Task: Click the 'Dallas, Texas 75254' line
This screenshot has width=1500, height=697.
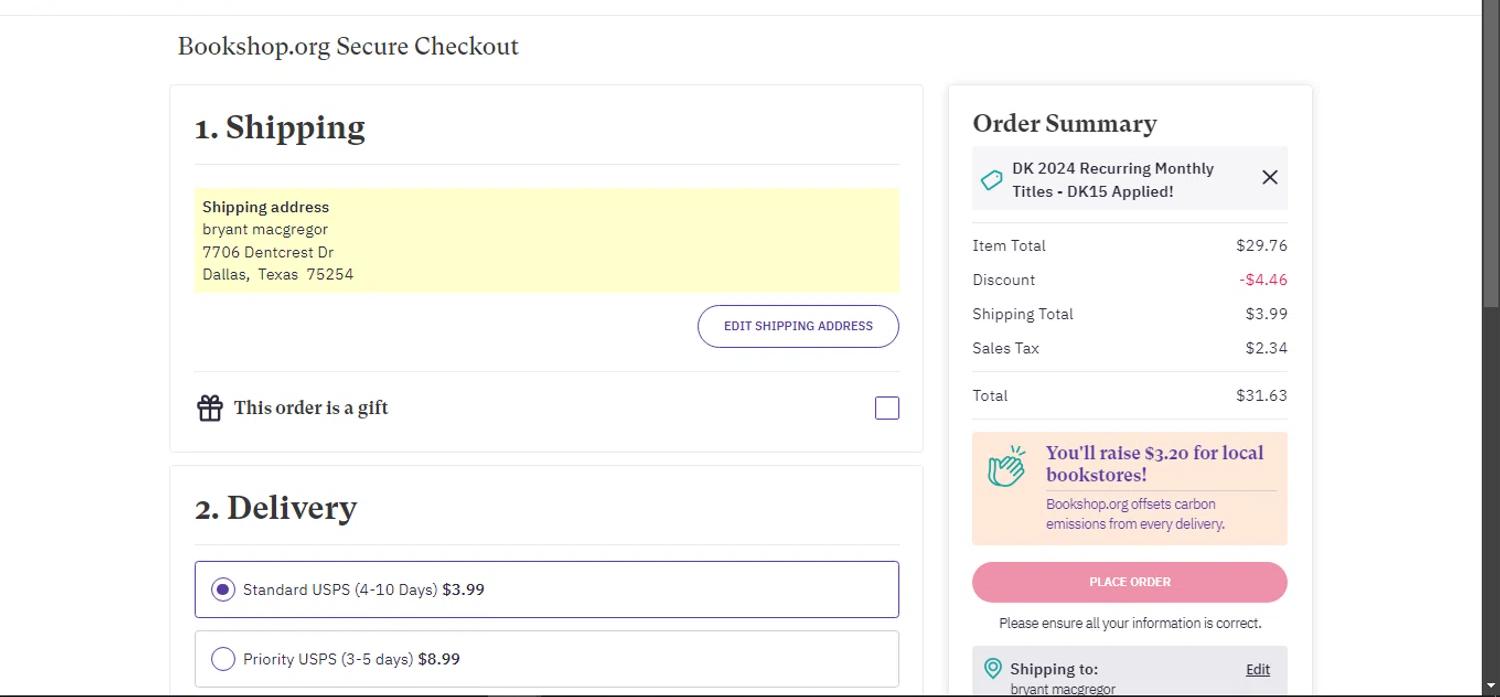Action: coord(278,274)
